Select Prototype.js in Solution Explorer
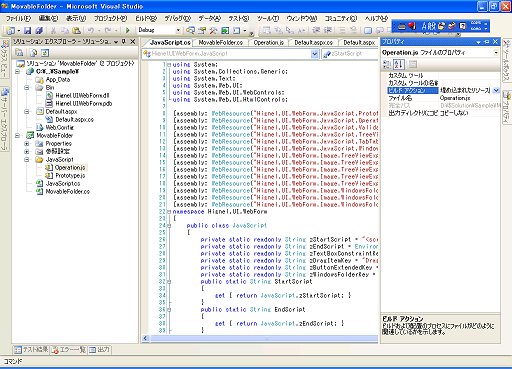The width and height of the screenshot is (512, 369). point(70,176)
